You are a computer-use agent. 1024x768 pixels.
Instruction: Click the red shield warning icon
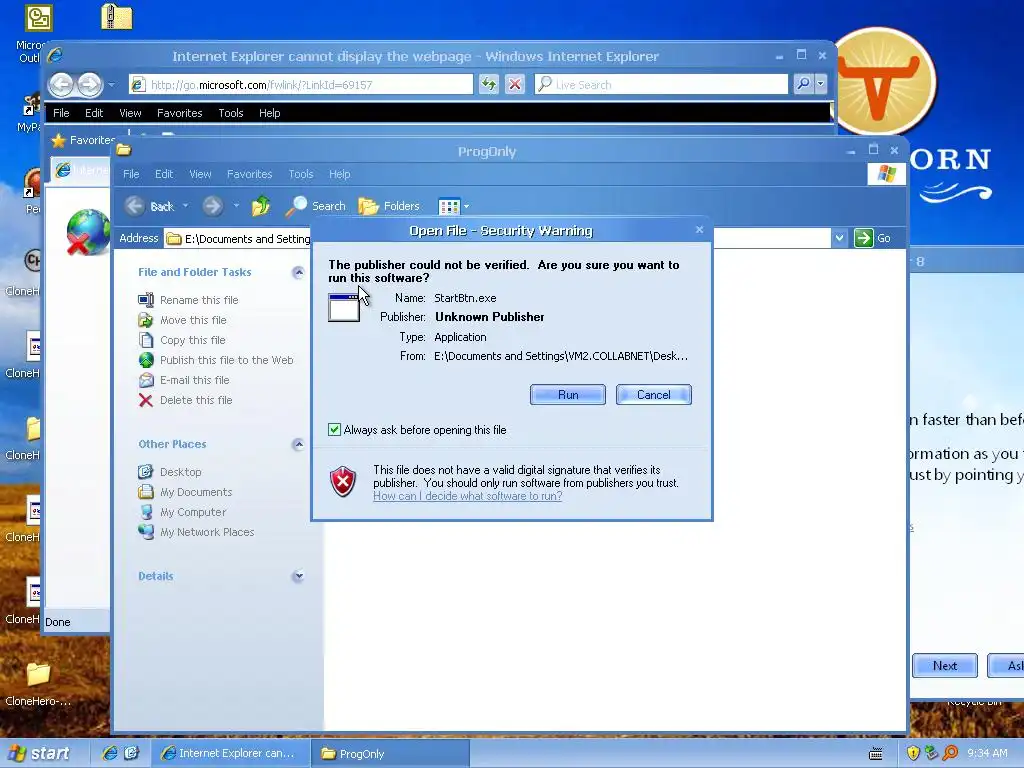coord(343,482)
